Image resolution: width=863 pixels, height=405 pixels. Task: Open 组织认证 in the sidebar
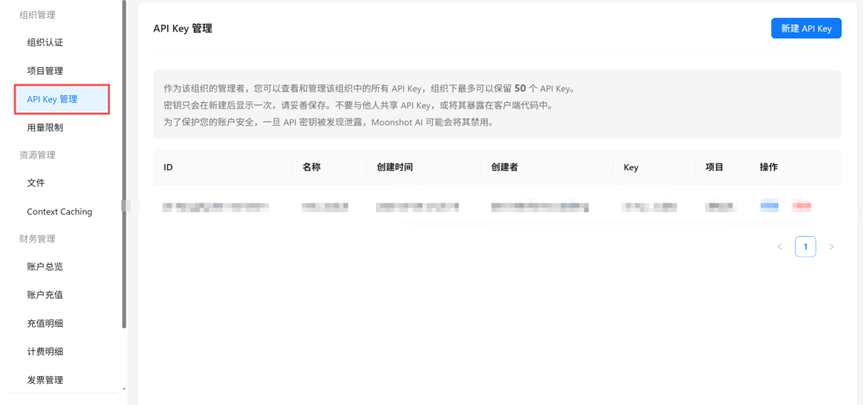click(45, 42)
